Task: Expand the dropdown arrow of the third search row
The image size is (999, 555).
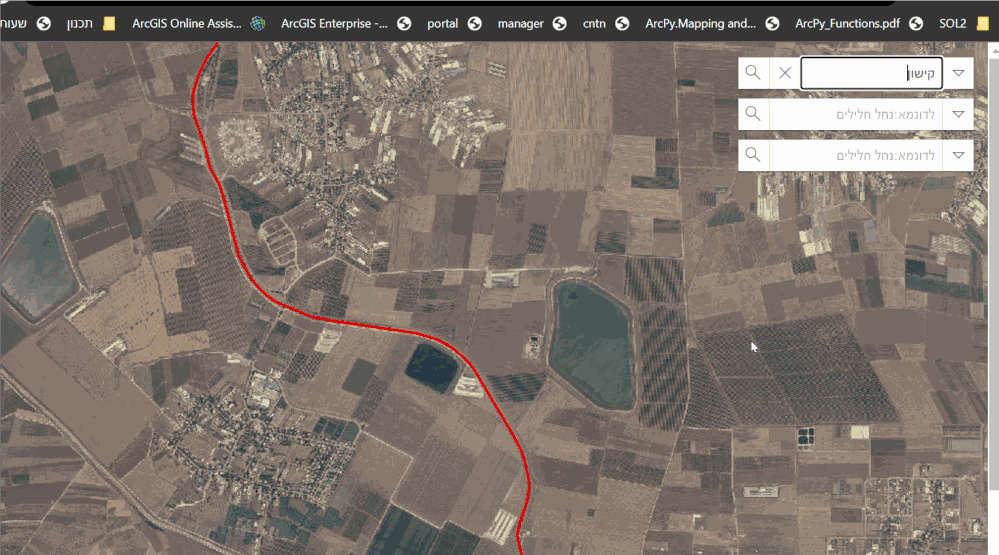Action: (x=958, y=155)
